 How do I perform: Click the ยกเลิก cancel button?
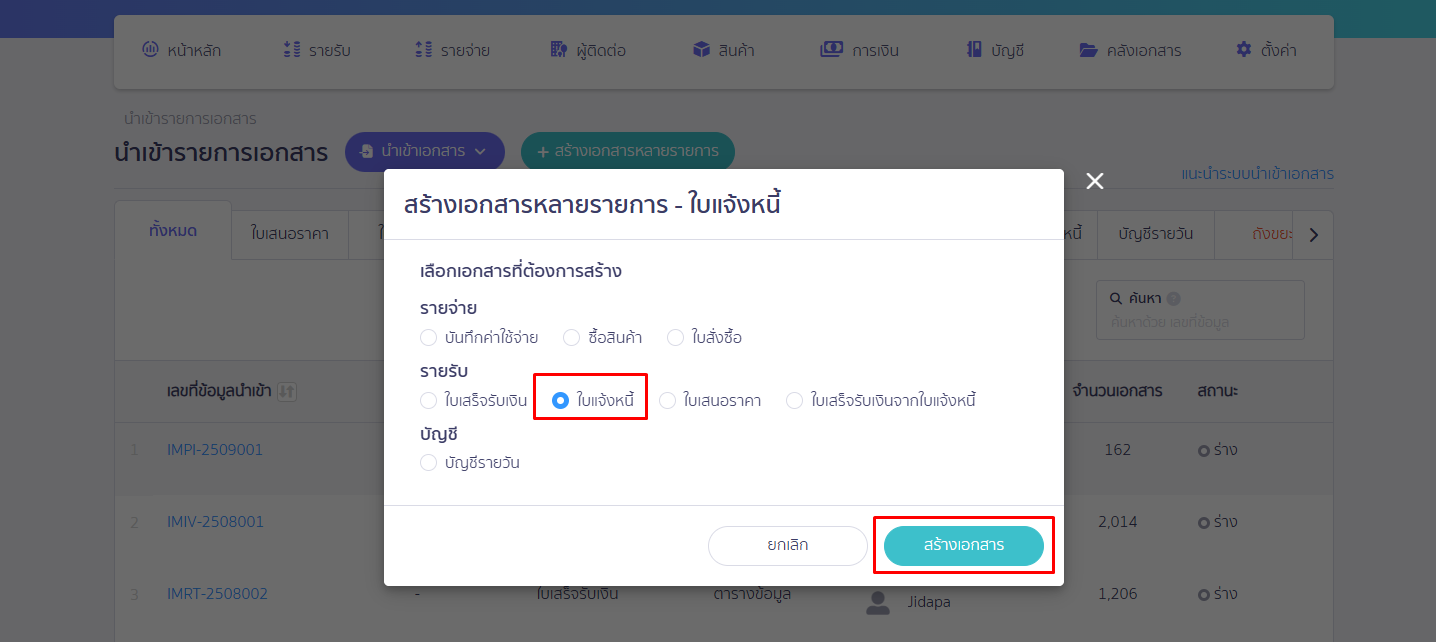click(x=788, y=546)
